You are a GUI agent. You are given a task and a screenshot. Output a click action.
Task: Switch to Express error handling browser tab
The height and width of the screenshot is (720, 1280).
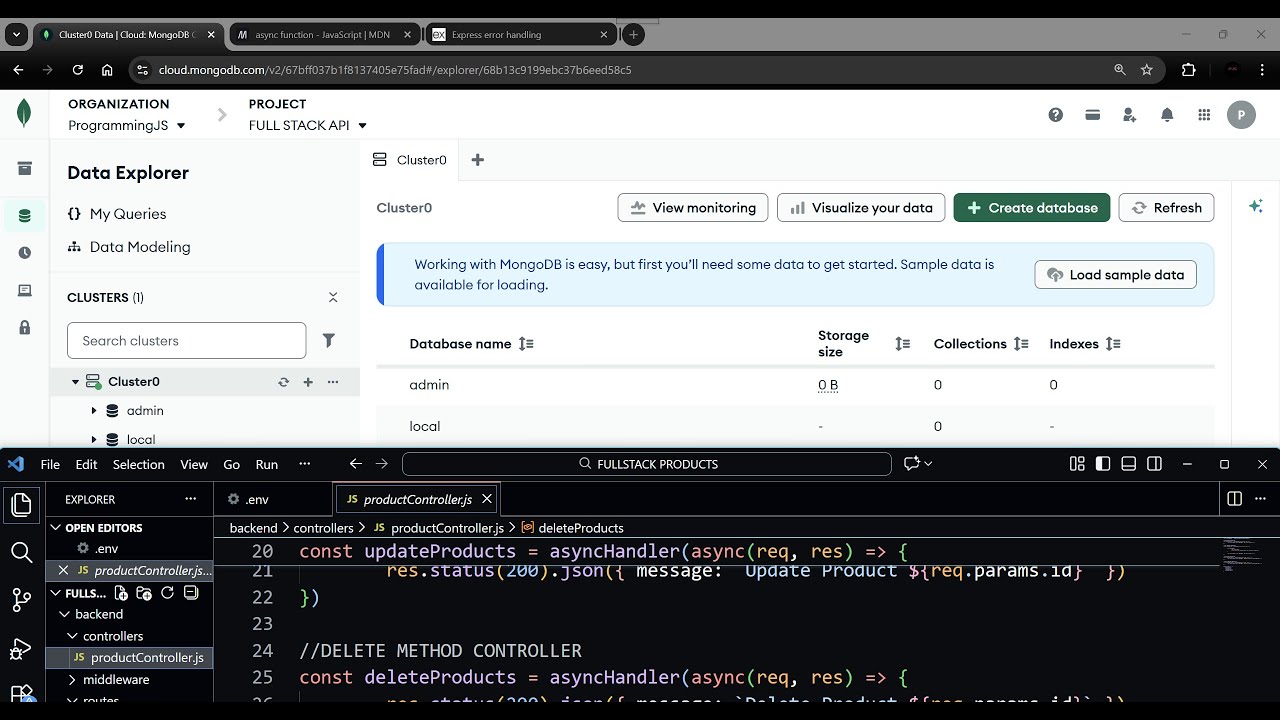520,35
